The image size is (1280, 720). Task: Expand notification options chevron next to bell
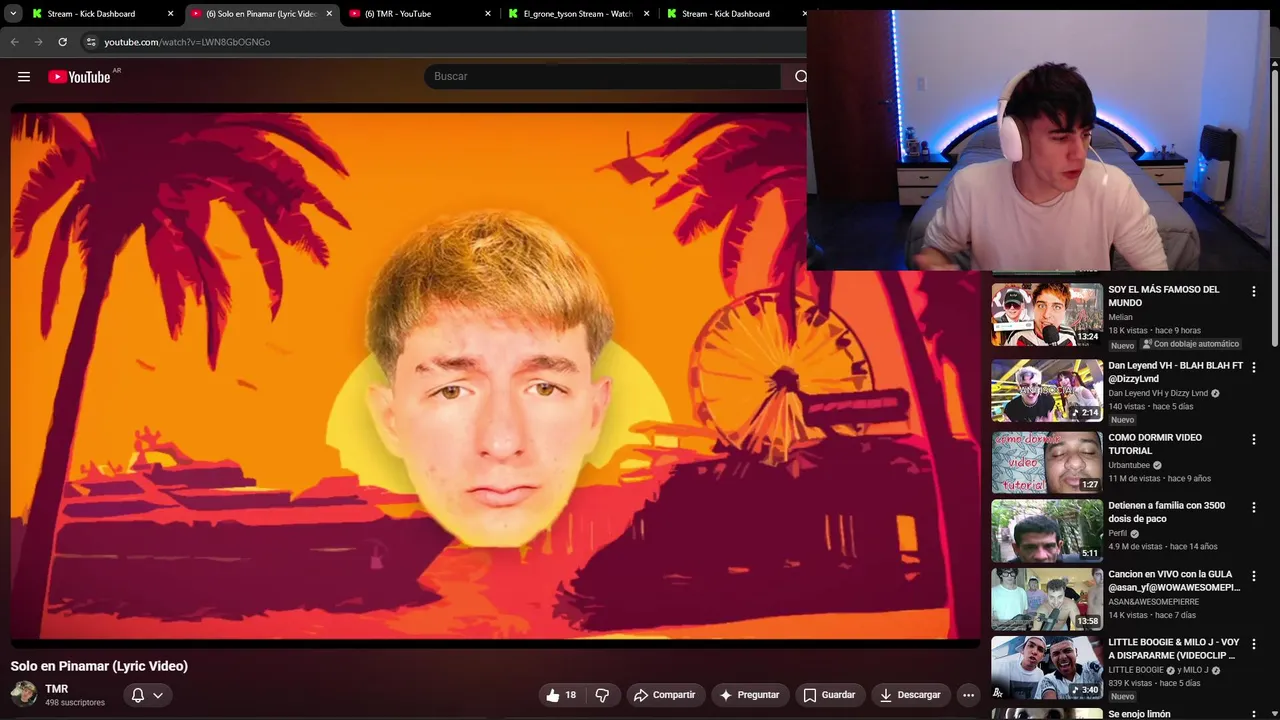158,695
